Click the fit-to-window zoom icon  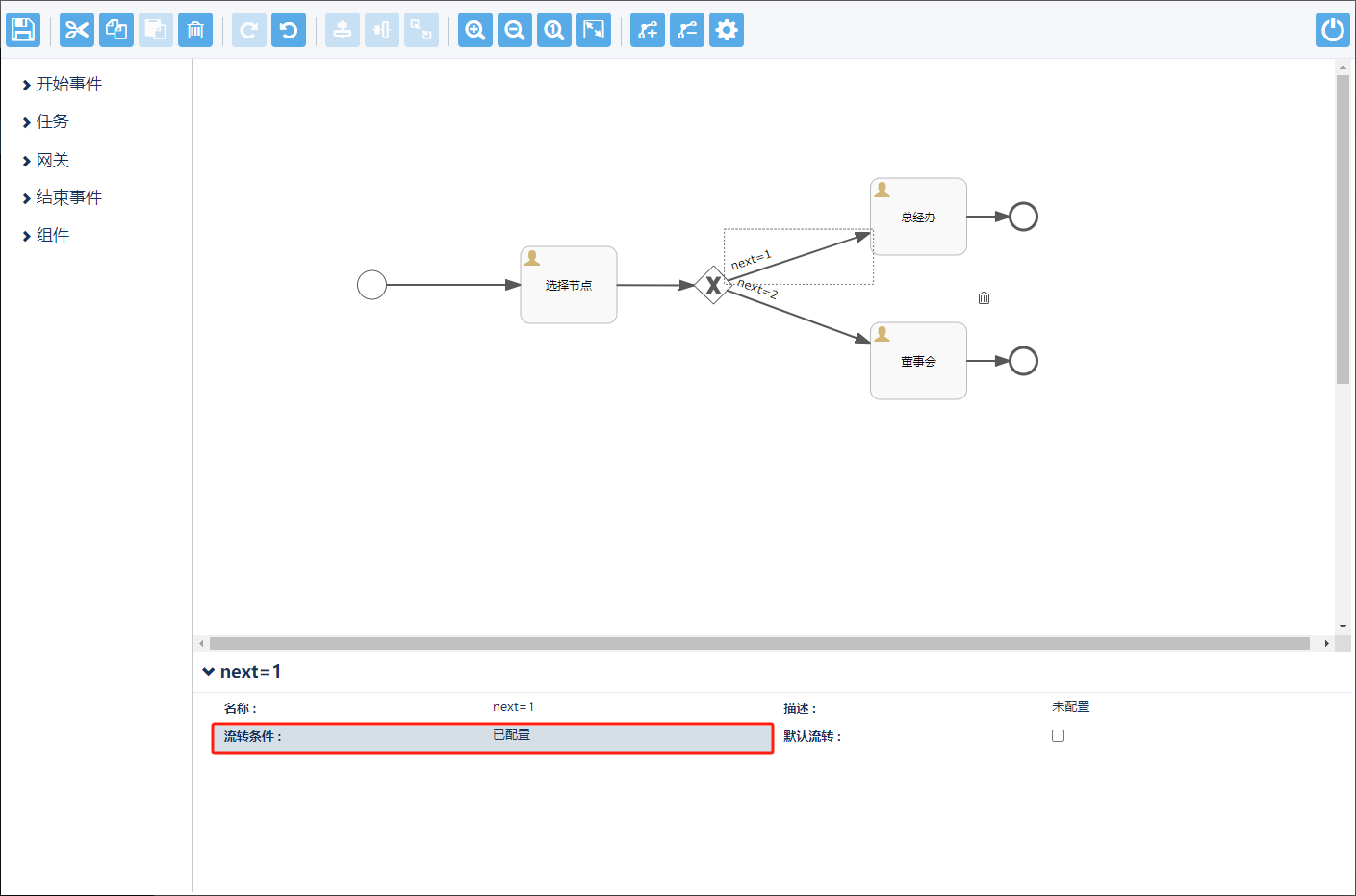point(594,30)
